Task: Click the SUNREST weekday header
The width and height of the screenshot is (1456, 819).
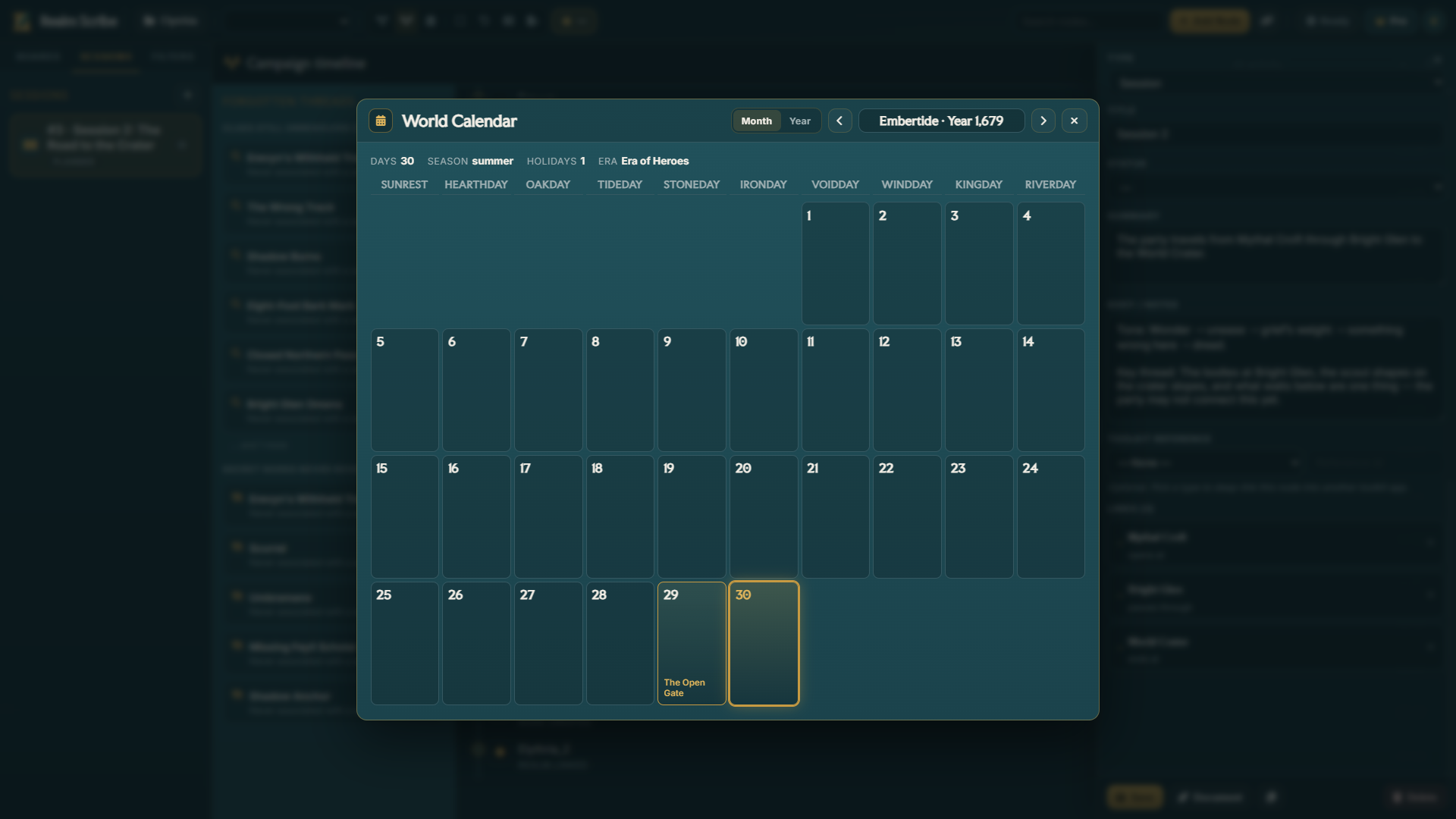Action: [404, 184]
